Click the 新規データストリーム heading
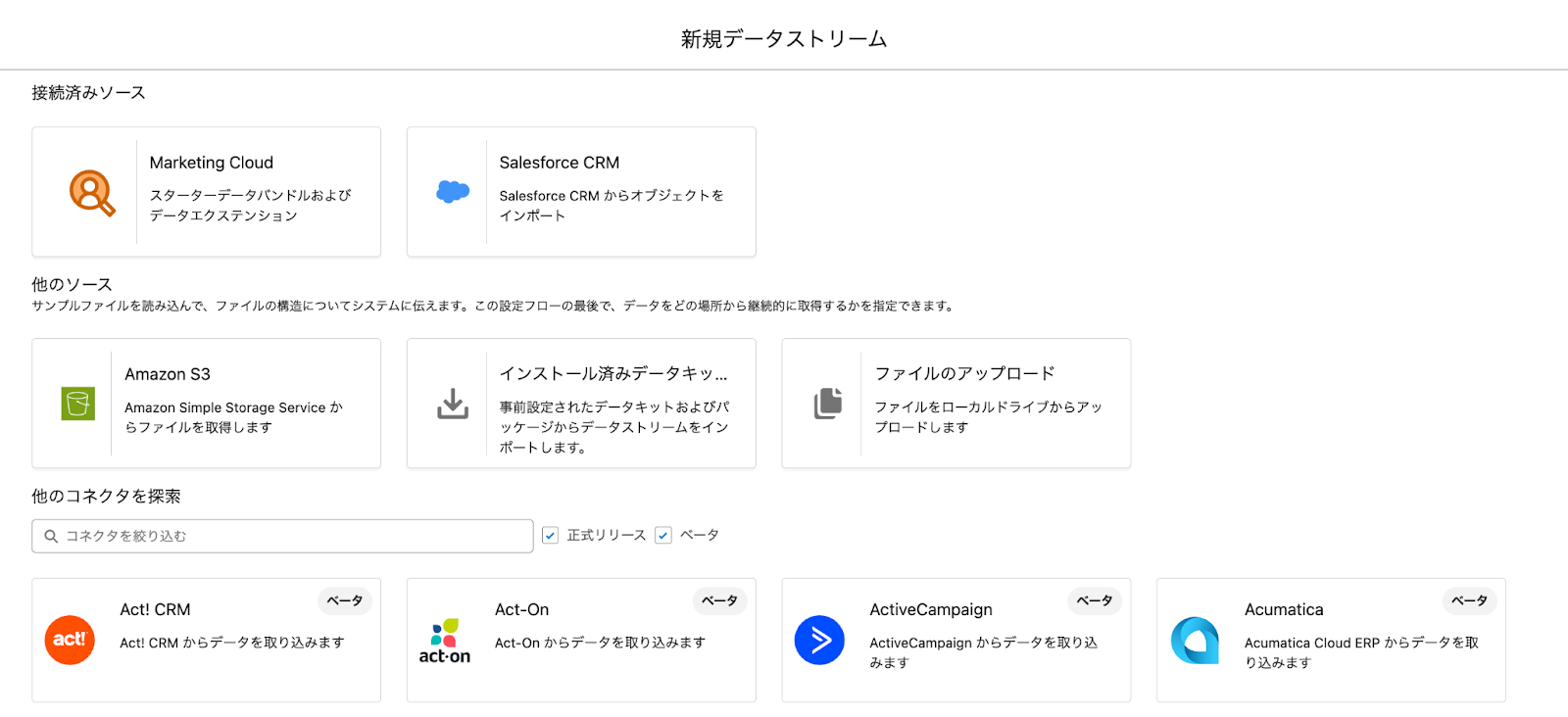This screenshot has width=1568, height=717. 784,39
